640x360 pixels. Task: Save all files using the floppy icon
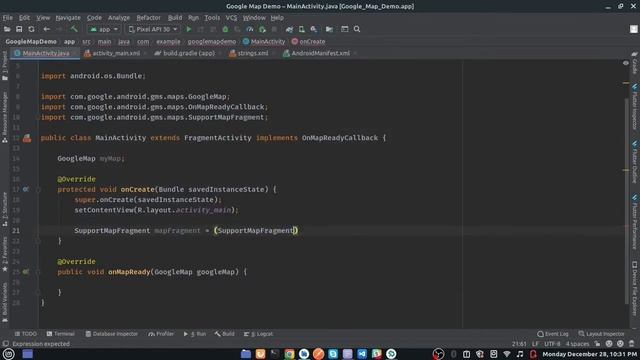click(x=19, y=29)
